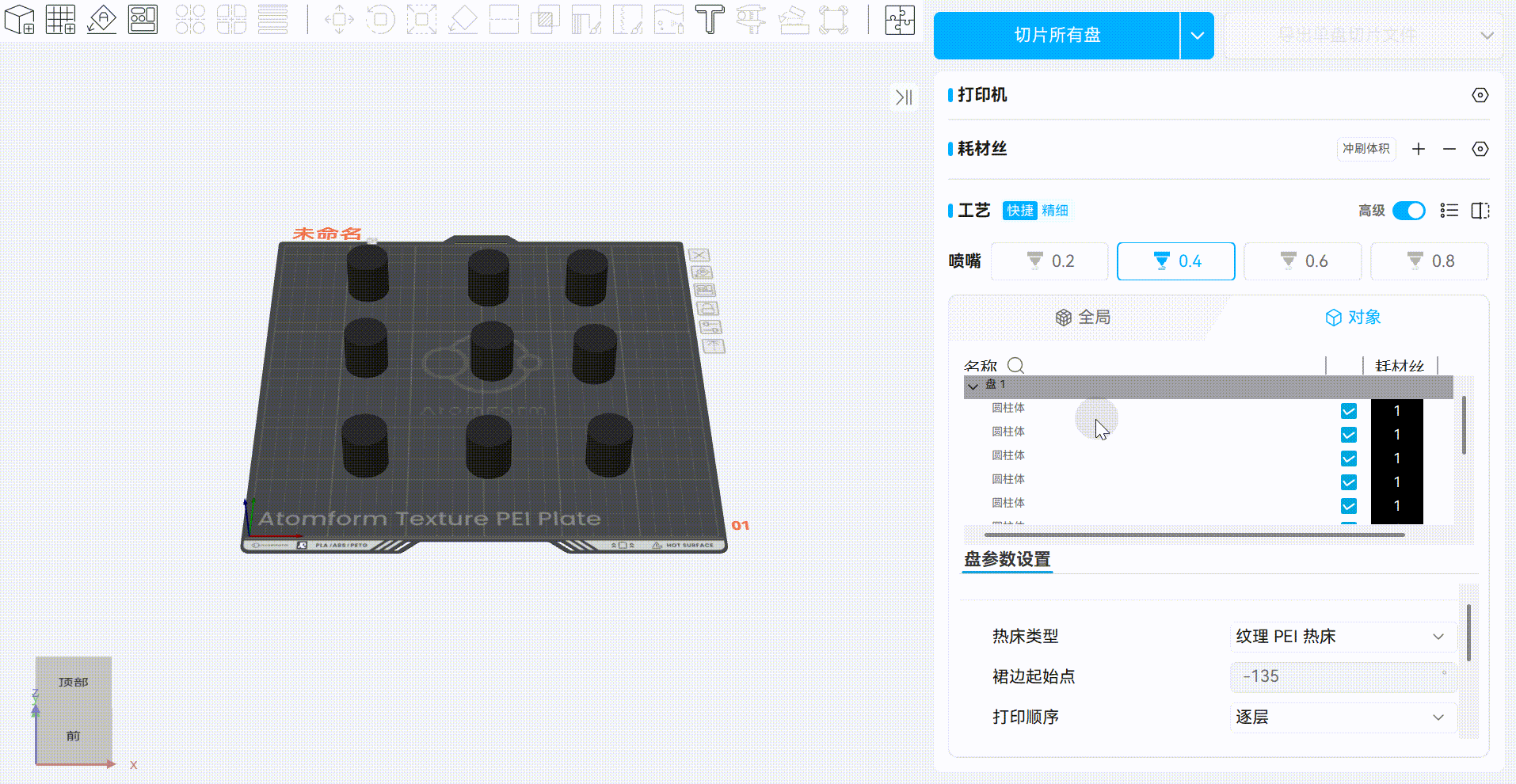The image size is (1516, 784).
Task: Open the export sliced file dropdown arrow
Action: pyautogui.click(x=1487, y=36)
